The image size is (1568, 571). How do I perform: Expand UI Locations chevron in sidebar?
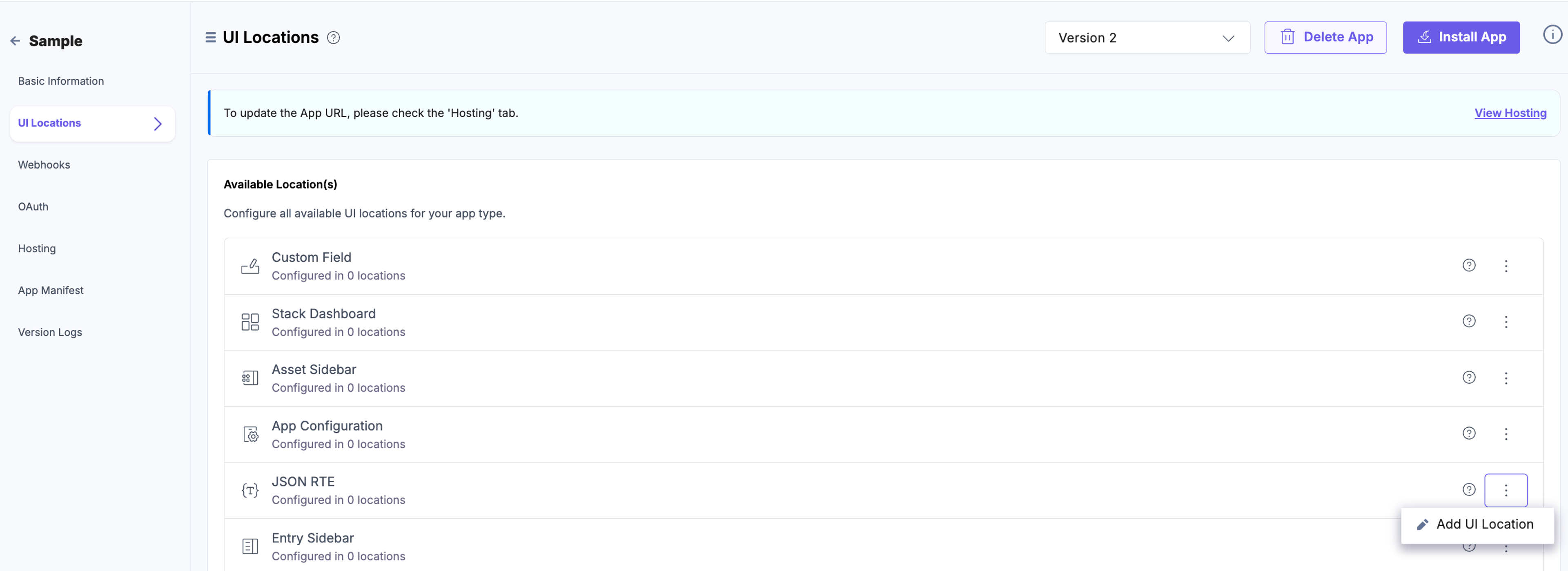pyautogui.click(x=158, y=124)
